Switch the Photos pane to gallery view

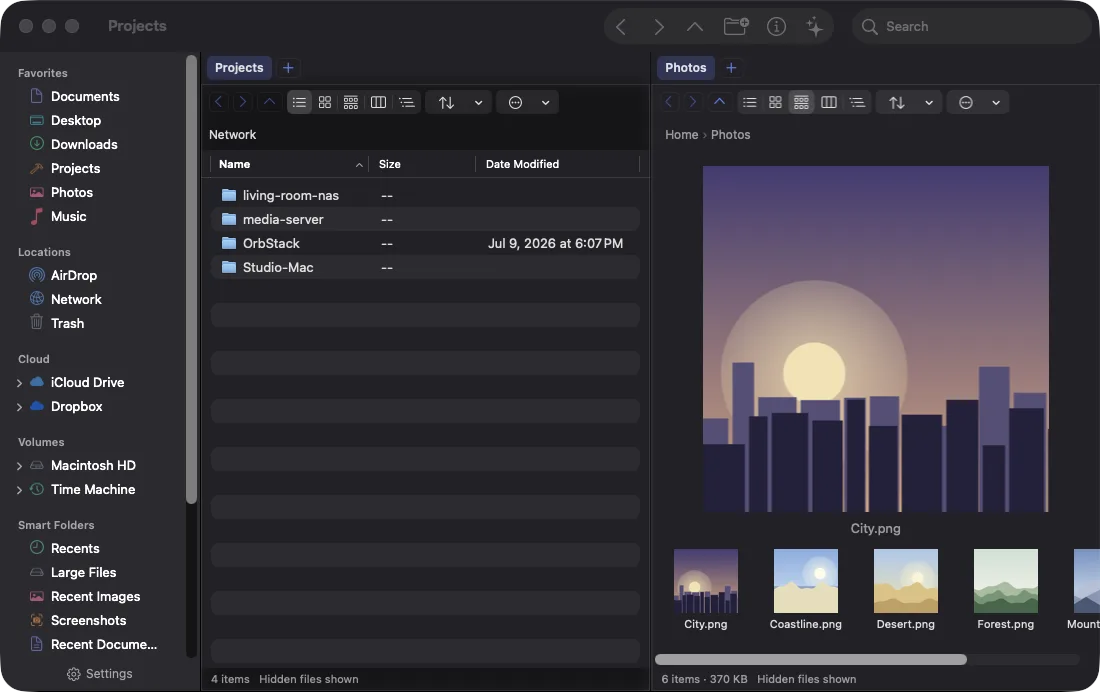click(801, 102)
